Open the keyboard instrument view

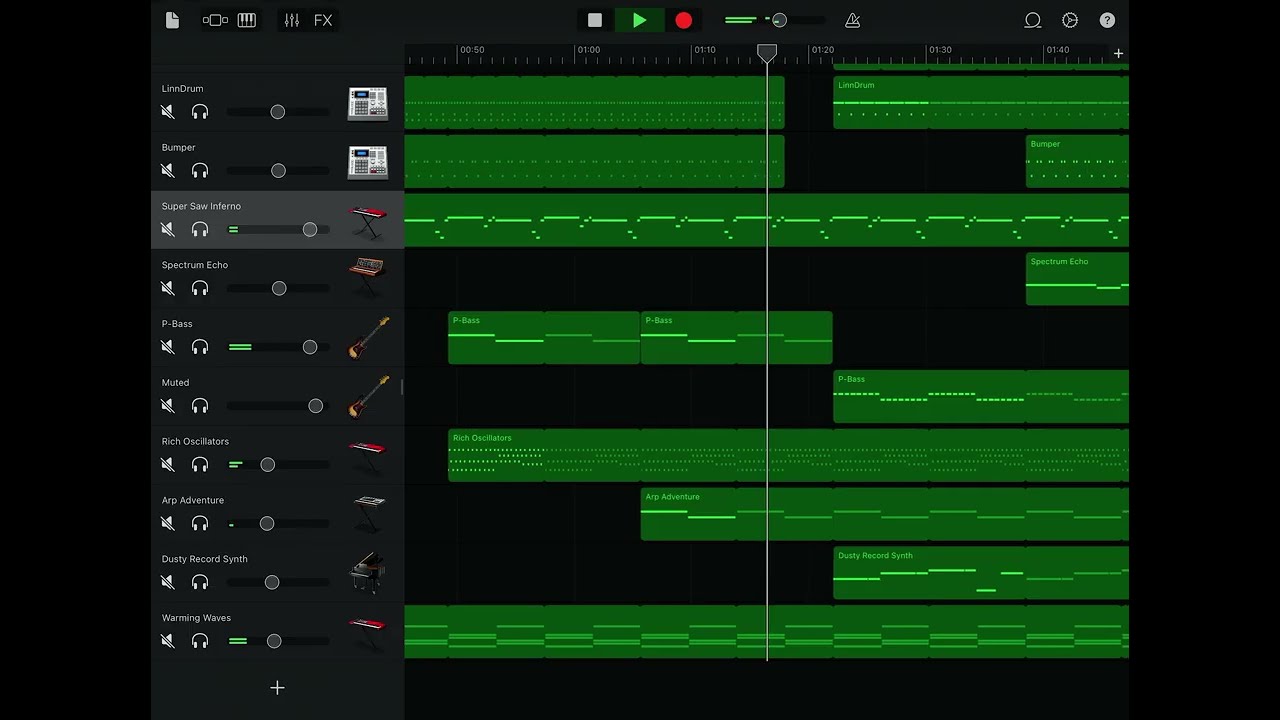pyautogui.click(x=246, y=20)
